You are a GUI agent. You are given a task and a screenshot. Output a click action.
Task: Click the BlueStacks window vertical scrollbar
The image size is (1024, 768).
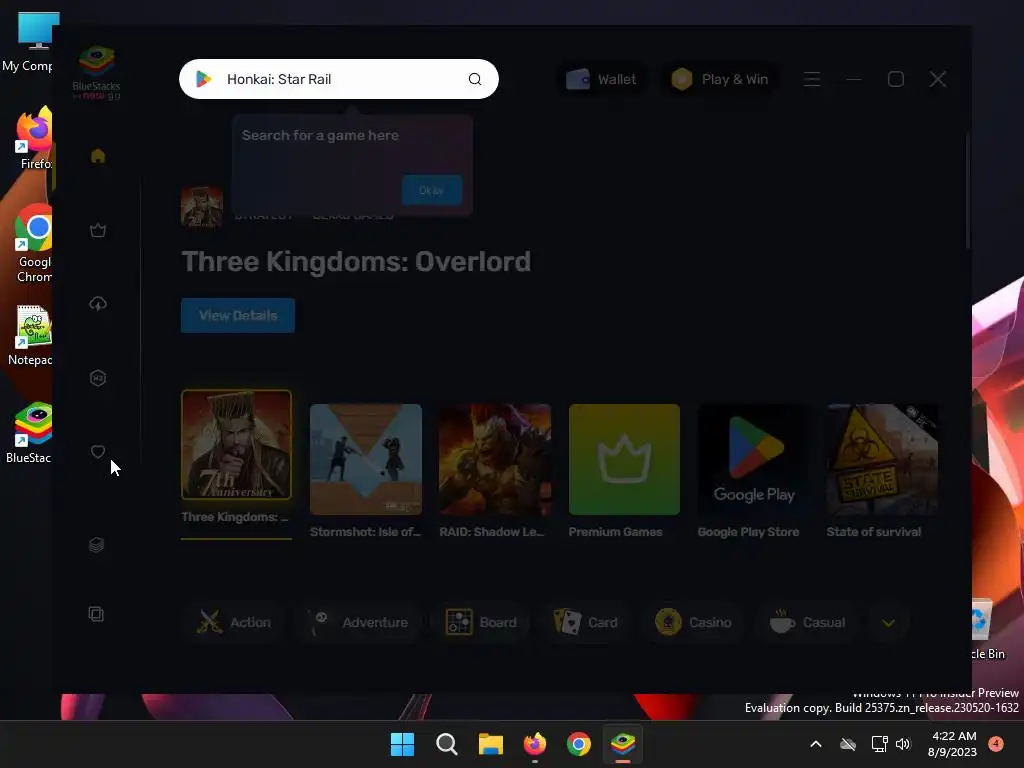click(x=967, y=191)
